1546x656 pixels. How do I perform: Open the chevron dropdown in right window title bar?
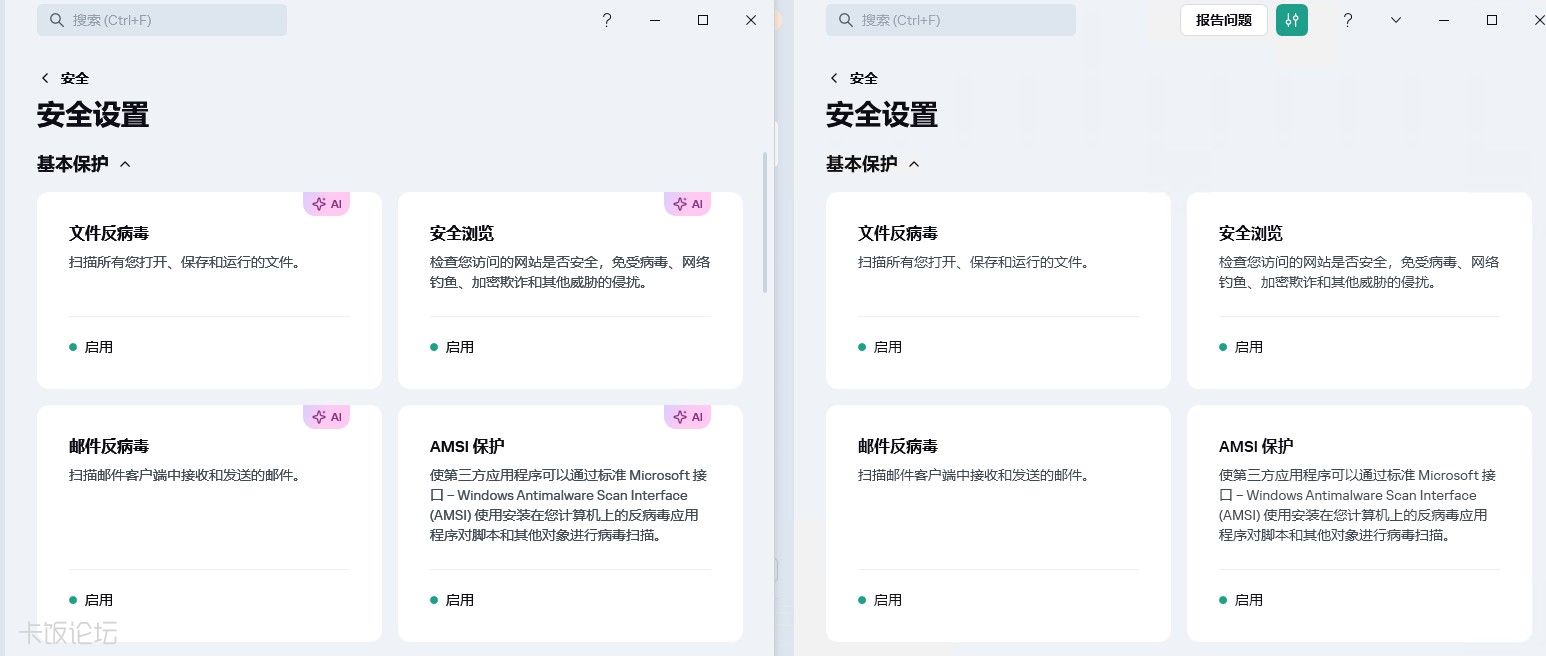[1396, 20]
